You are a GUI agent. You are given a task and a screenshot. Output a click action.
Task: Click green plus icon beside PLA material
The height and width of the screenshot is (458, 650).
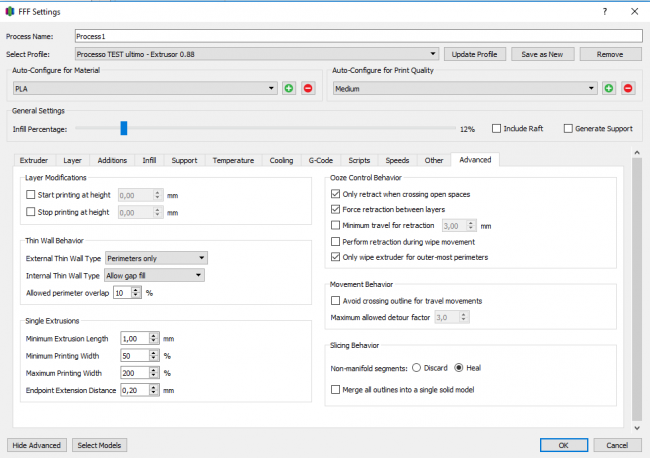289,88
